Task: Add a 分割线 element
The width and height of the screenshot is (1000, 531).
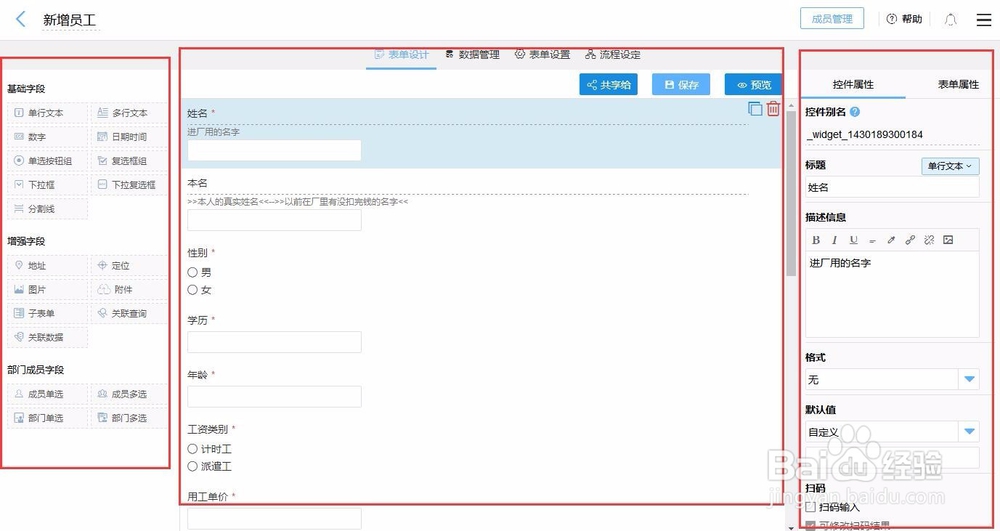Action: click(47, 209)
